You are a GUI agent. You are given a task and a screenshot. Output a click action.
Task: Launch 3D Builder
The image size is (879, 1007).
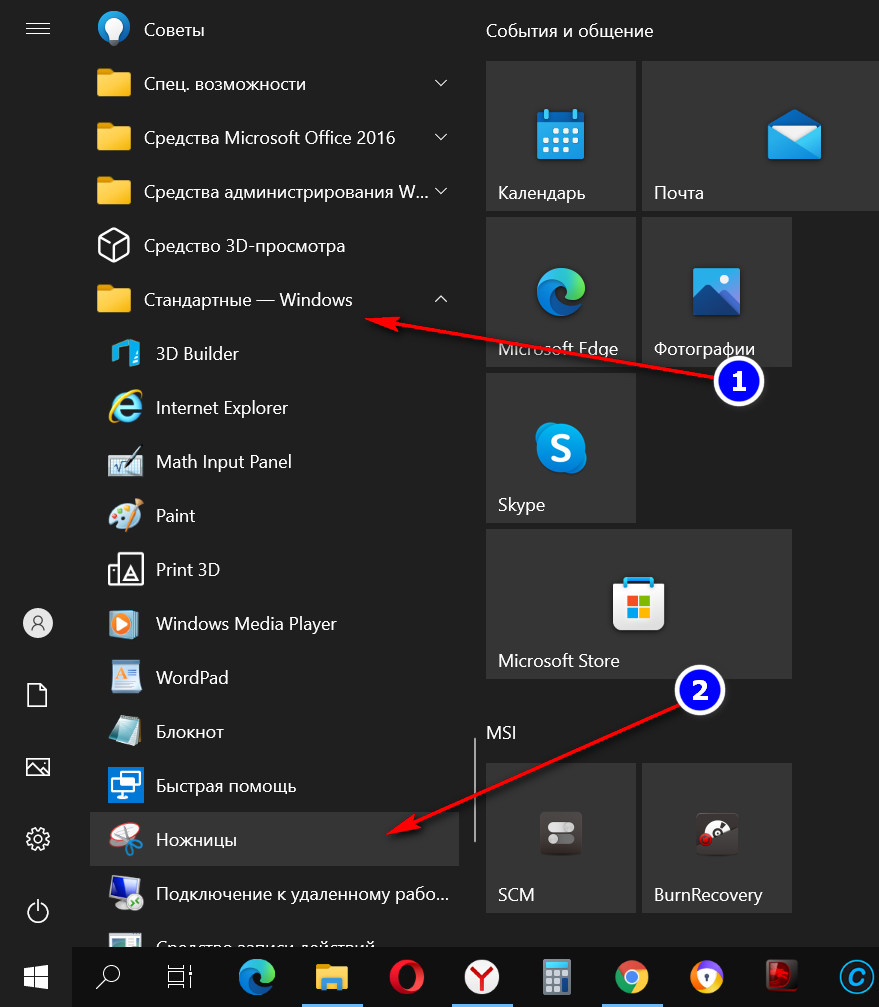274,353
